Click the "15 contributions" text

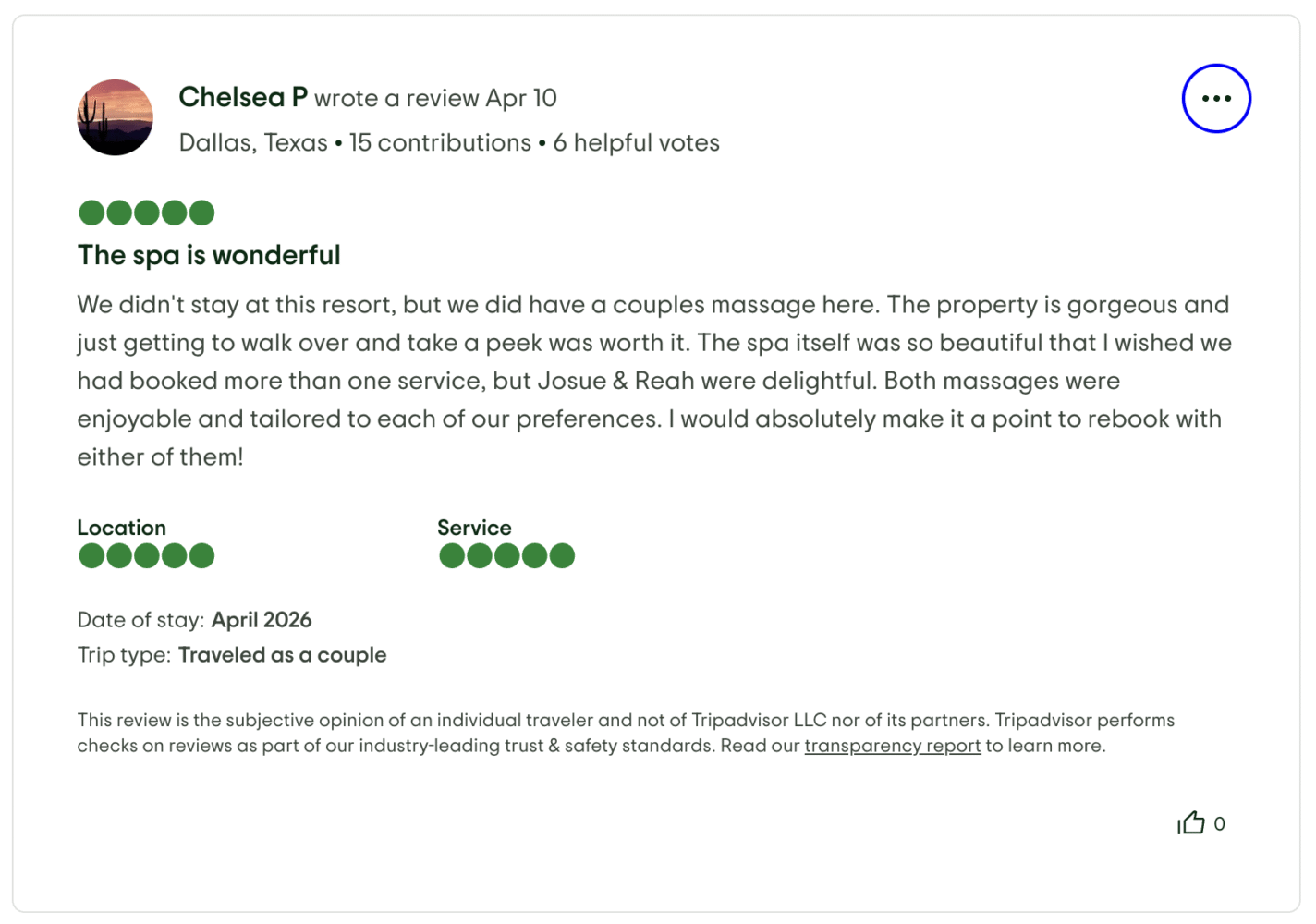click(x=440, y=142)
